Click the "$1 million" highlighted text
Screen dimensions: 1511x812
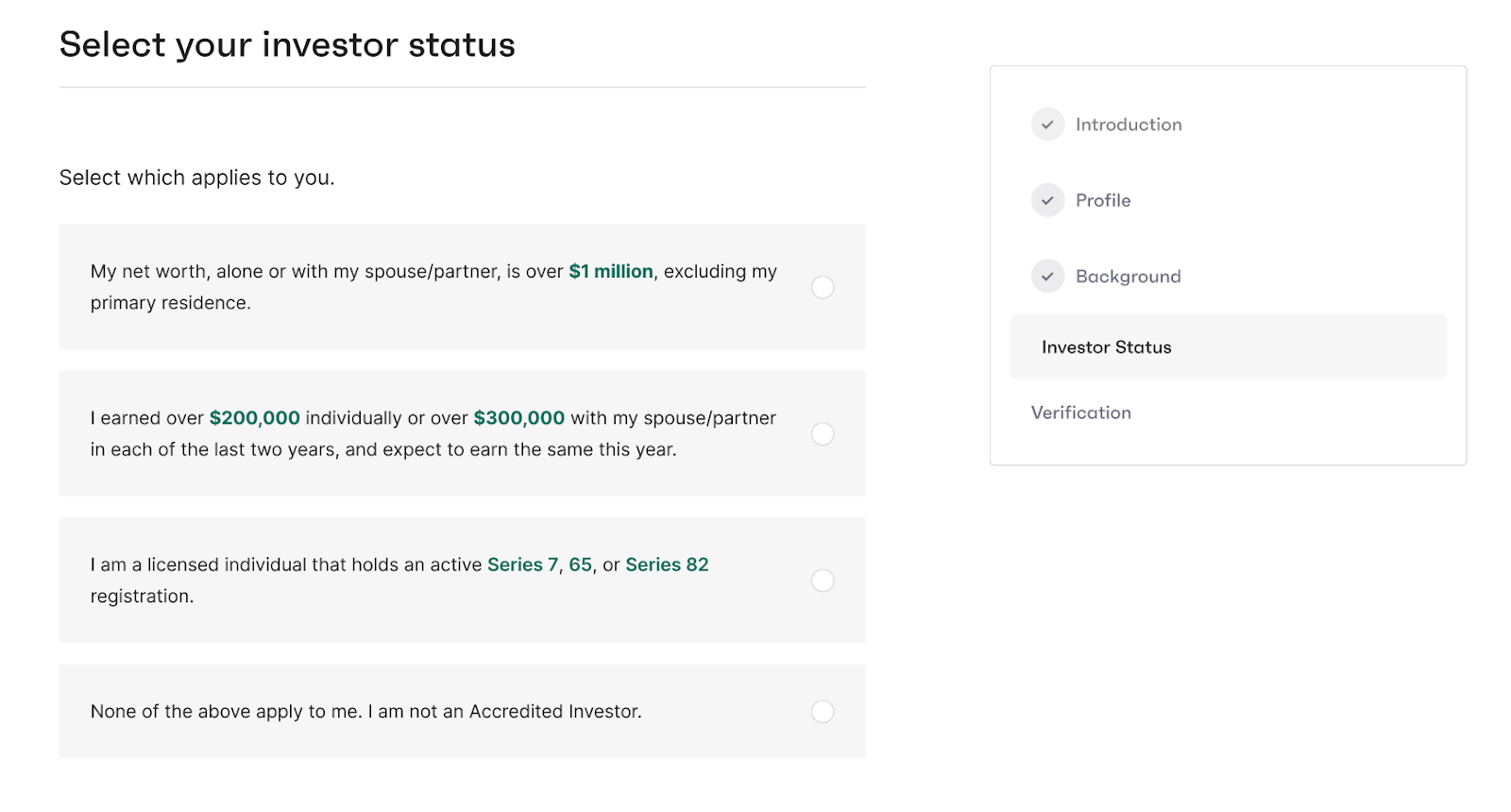611,272
